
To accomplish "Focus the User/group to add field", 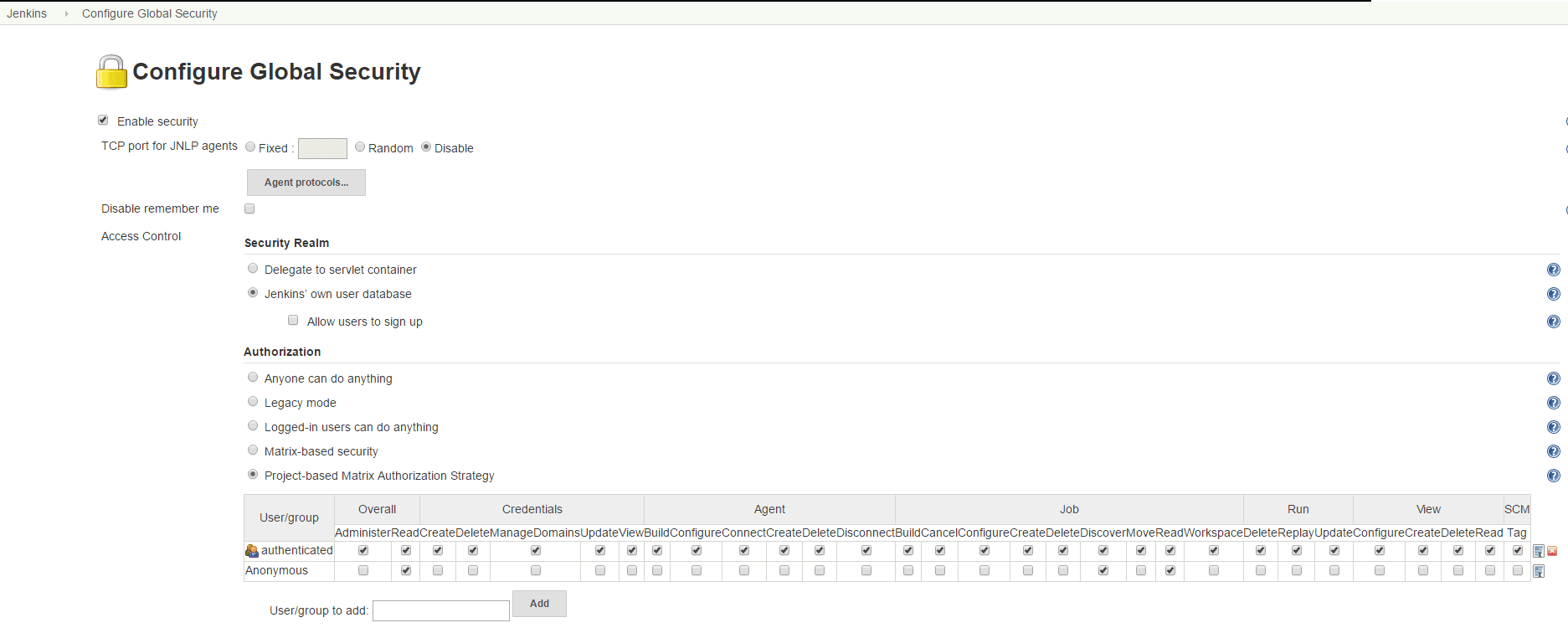I will point(440,610).
